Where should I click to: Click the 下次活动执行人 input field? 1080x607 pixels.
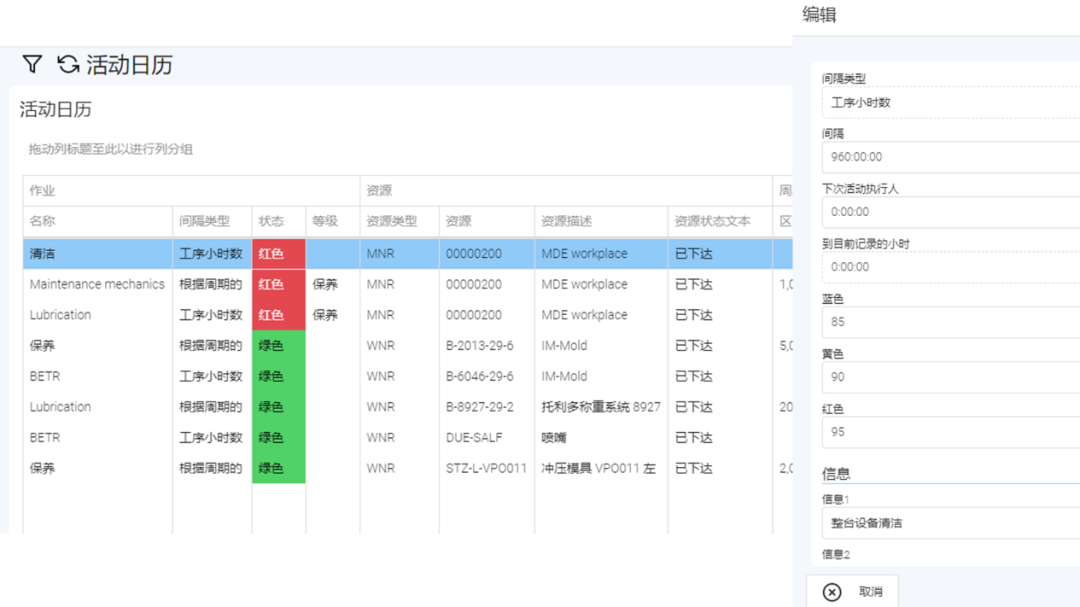951,212
